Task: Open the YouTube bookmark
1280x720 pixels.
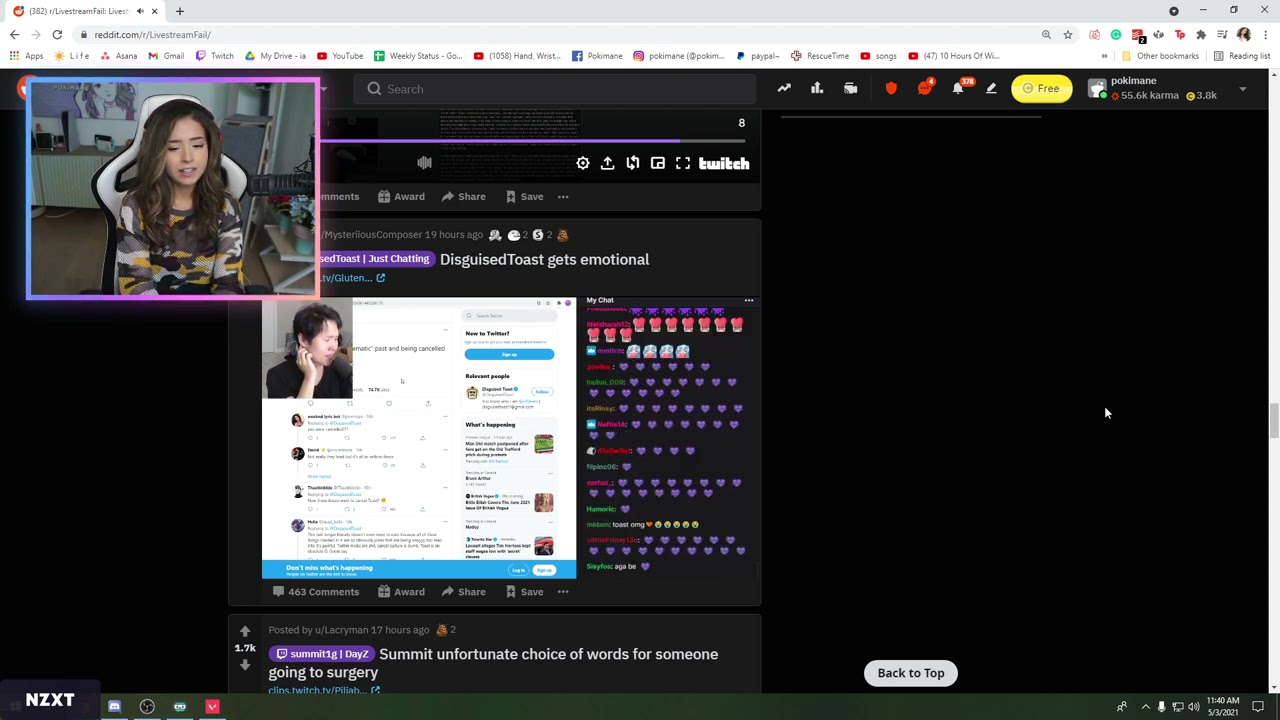Action: click(339, 56)
